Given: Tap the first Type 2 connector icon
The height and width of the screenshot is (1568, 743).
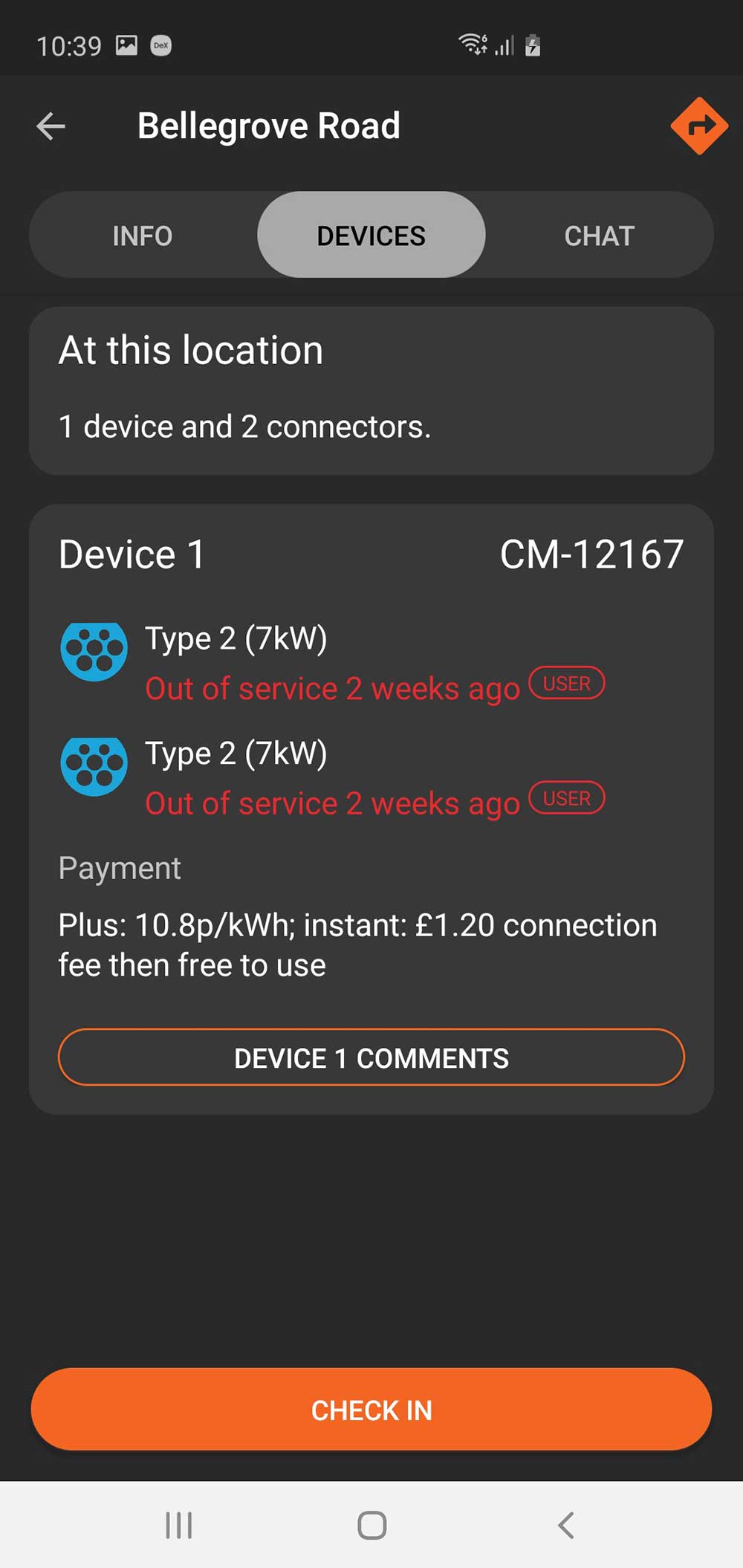Looking at the screenshot, I should click(94, 651).
